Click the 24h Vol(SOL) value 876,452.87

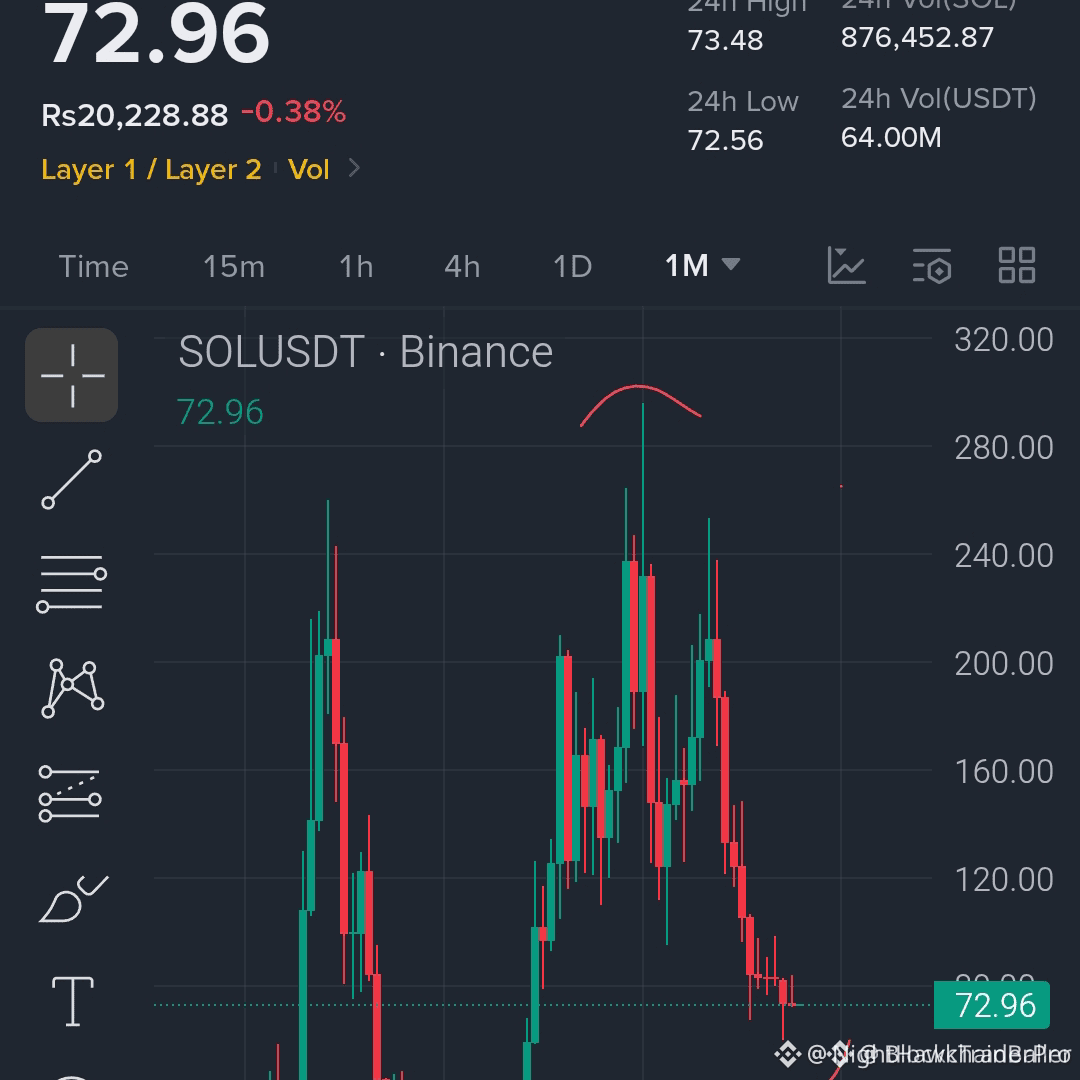[917, 37]
